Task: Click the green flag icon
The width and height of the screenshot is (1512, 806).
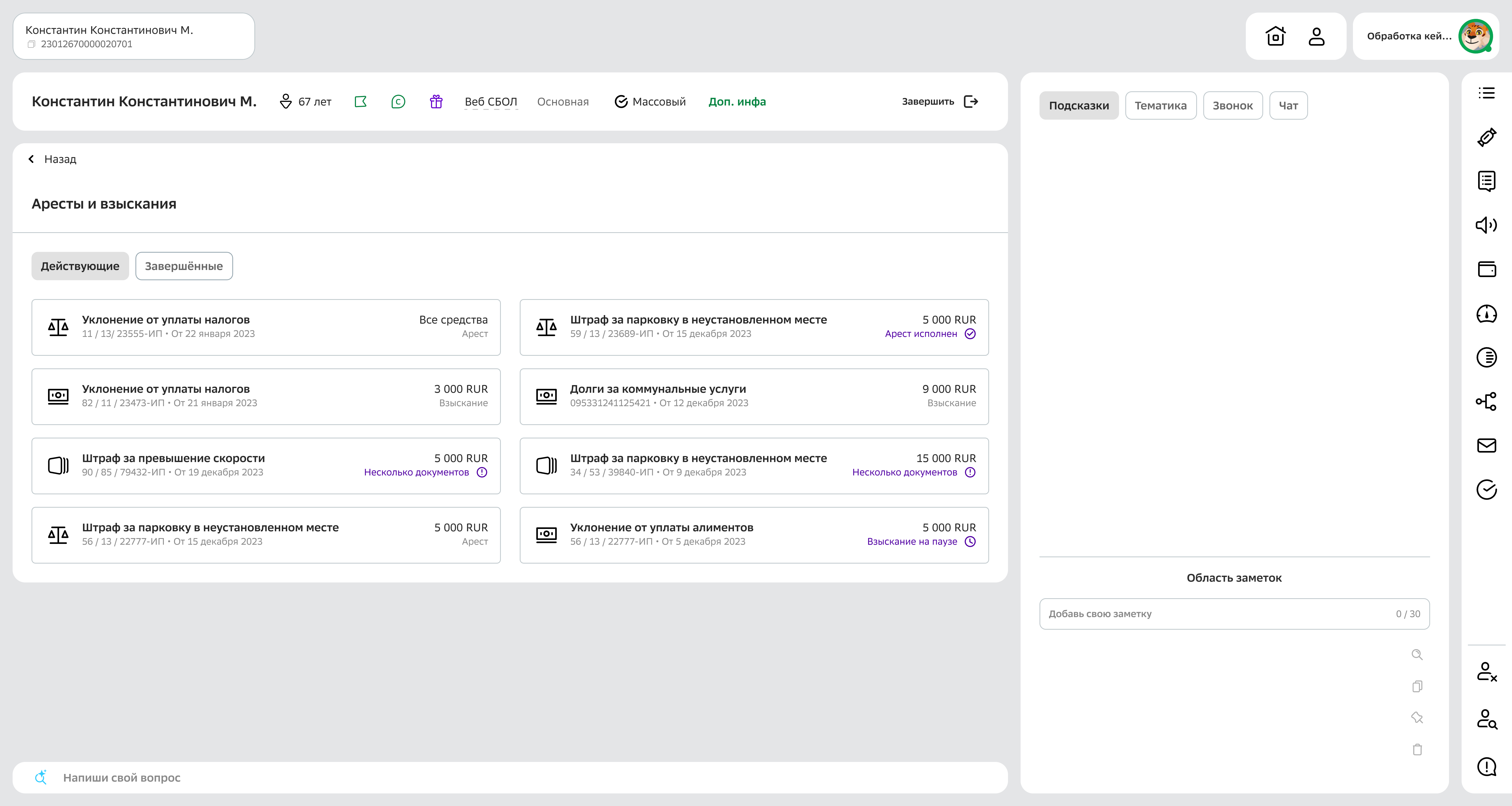Action: pyautogui.click(x=360, y=102)
